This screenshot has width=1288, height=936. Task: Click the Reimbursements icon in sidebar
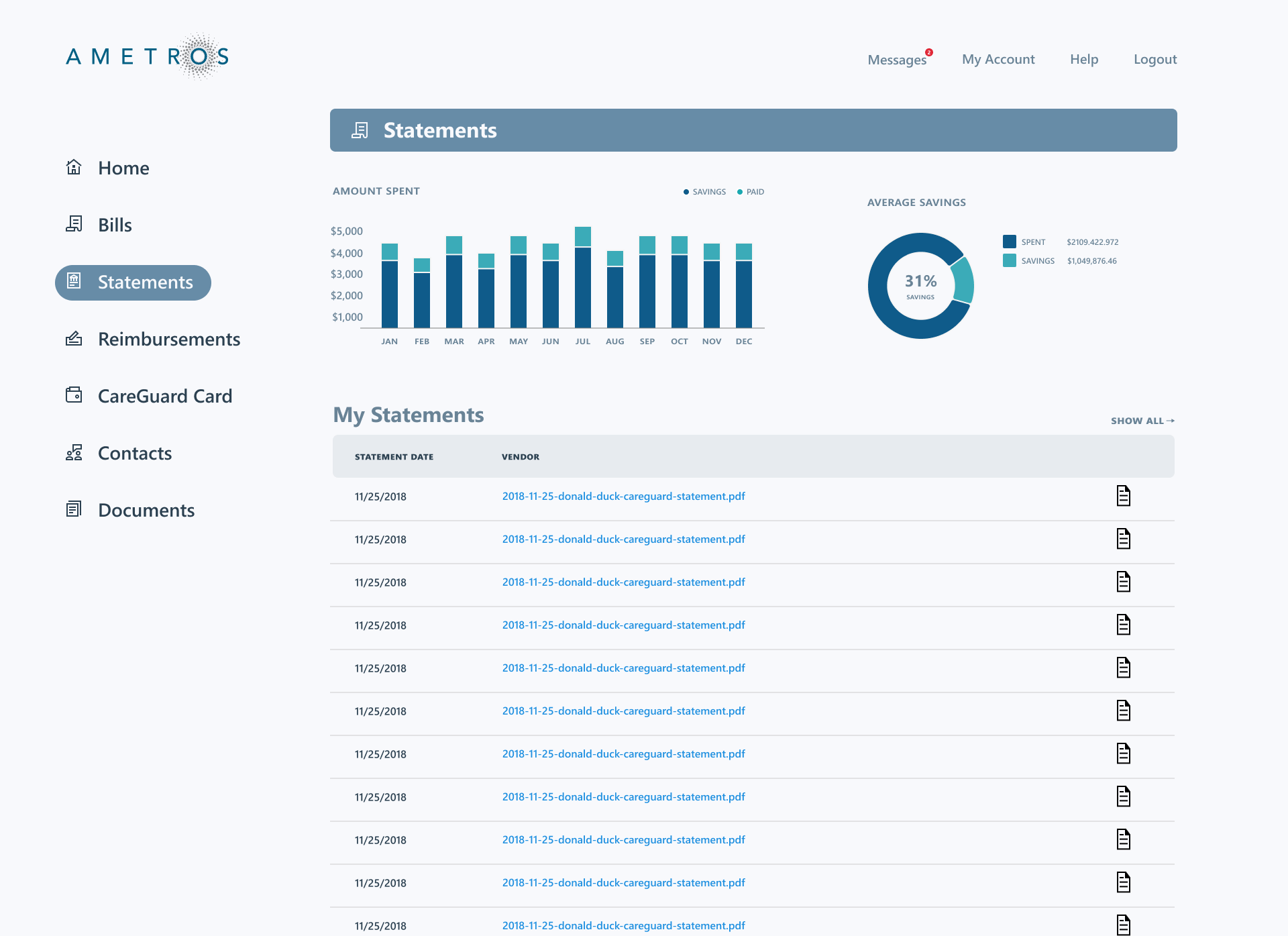click(74, 338)
